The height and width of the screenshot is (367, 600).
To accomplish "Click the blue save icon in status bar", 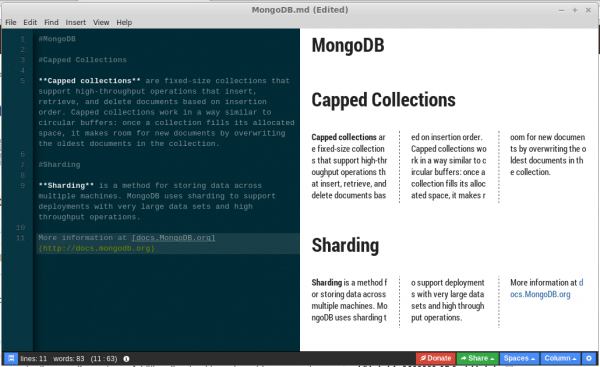I will (11, 359).
